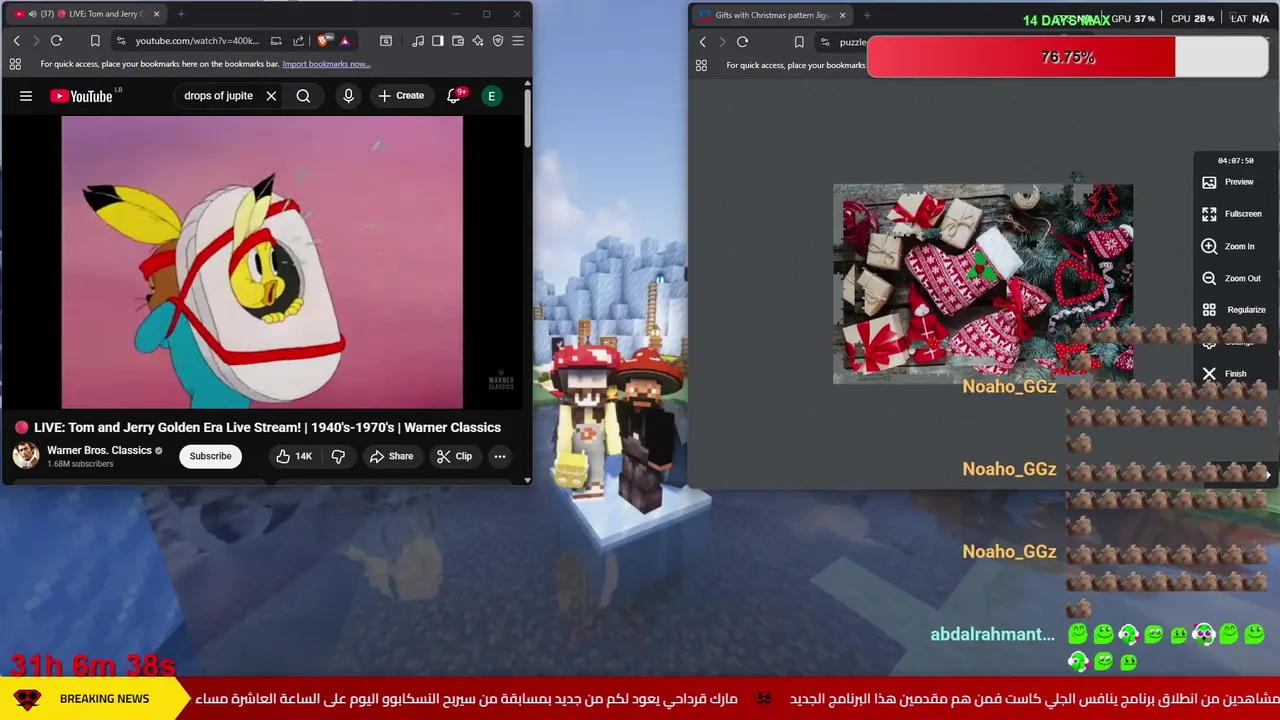Screen dimensions: 1280x720
Task: Run the YouTube search magnifier button
Action: coord(303,96)
